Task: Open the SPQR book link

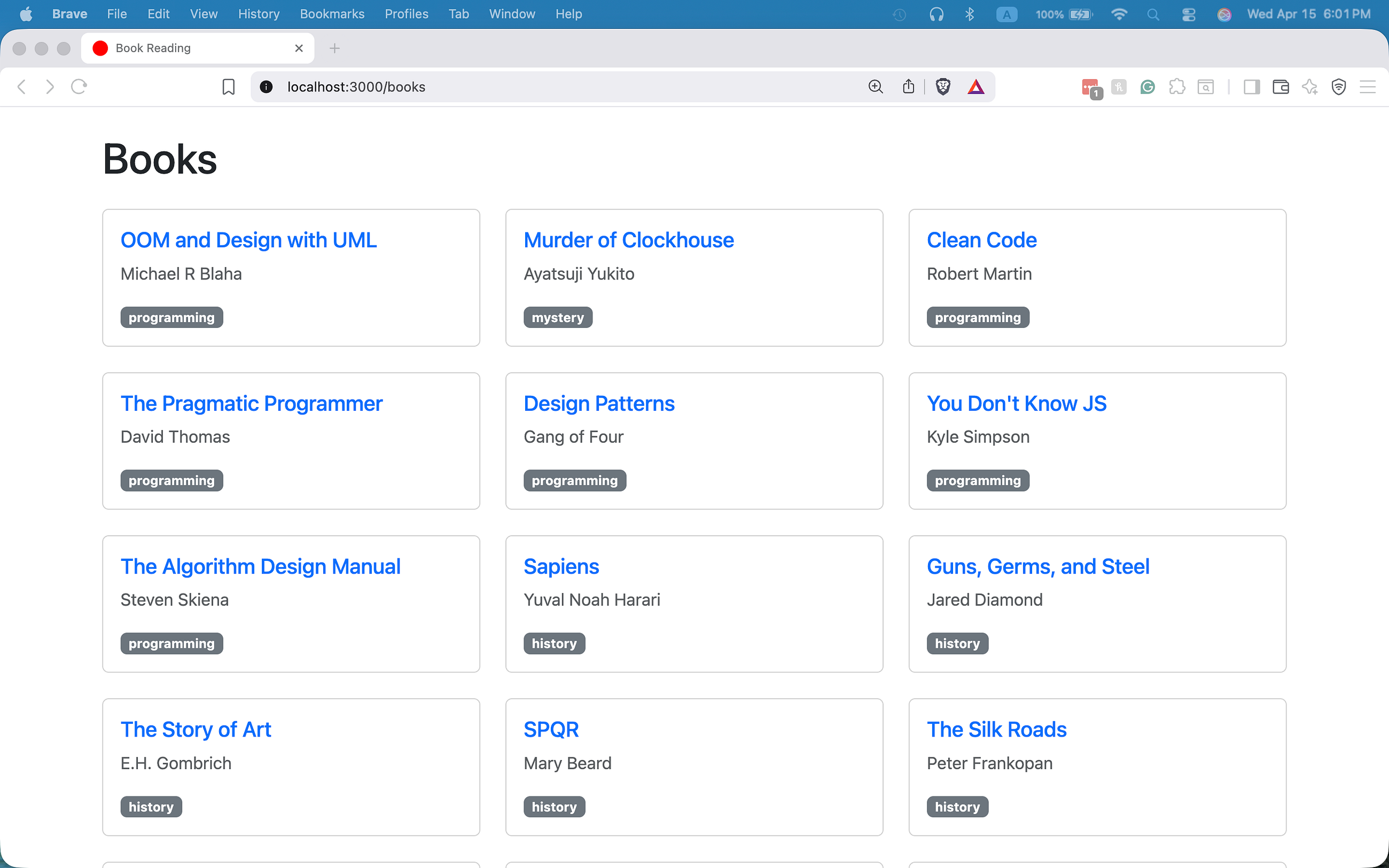Action: pyautogui.click(x=551, y=730)
